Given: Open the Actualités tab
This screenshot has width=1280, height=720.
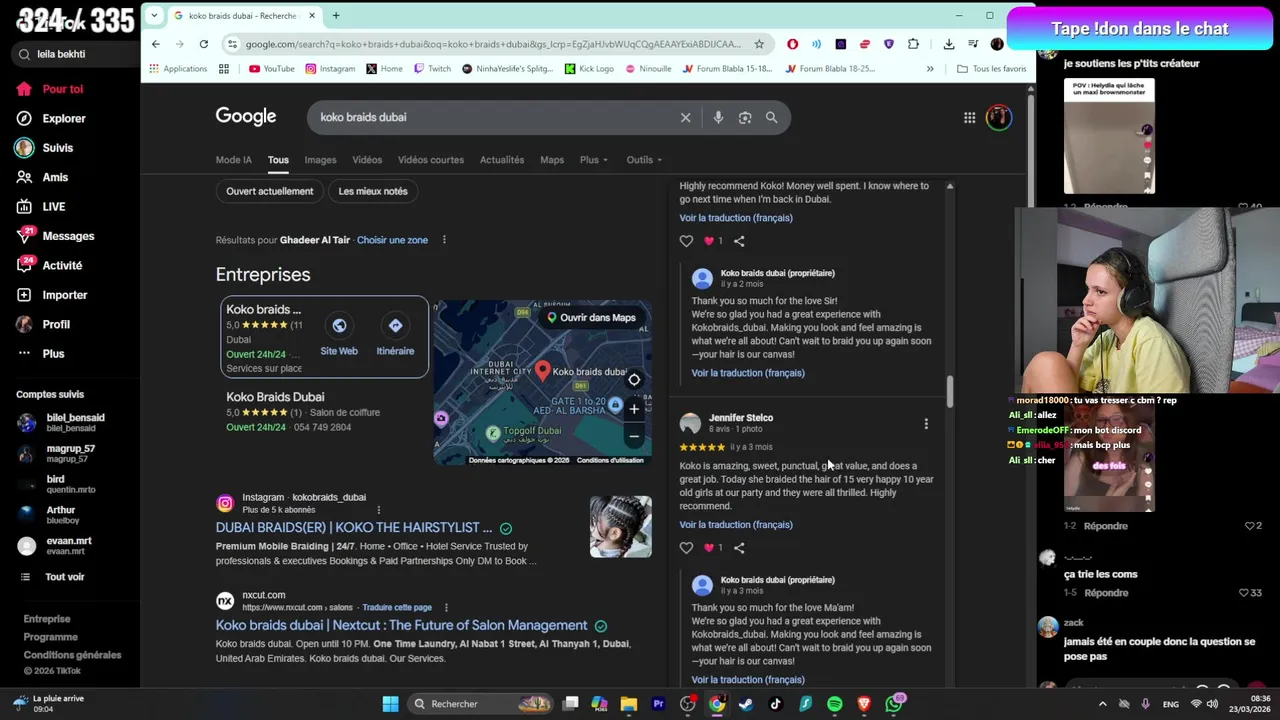Looking at the screenshot, I should tap(502, 160).
